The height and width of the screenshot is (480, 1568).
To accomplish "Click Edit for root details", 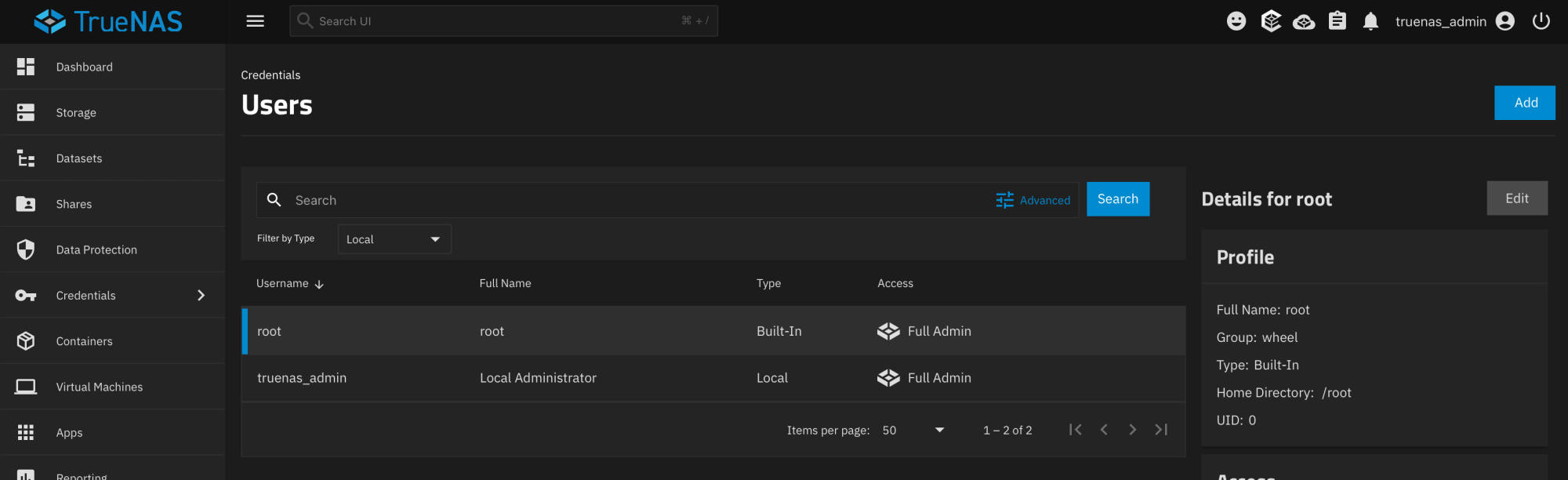I will click(x=1516, y=198).
